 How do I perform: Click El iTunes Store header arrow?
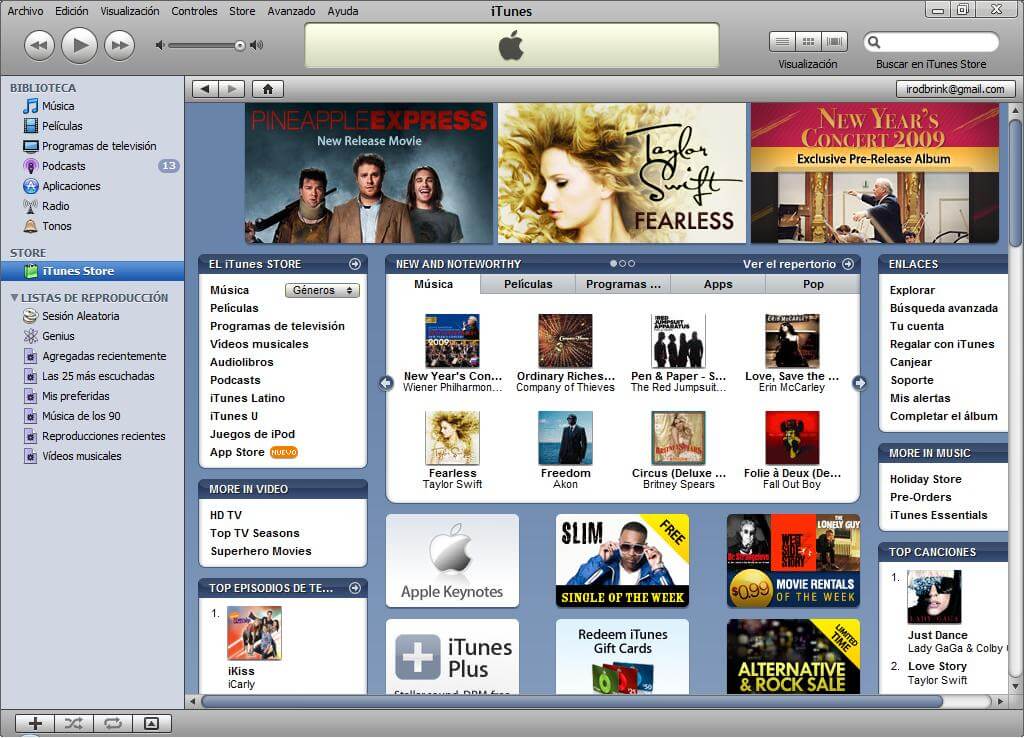tap(355, 264)
